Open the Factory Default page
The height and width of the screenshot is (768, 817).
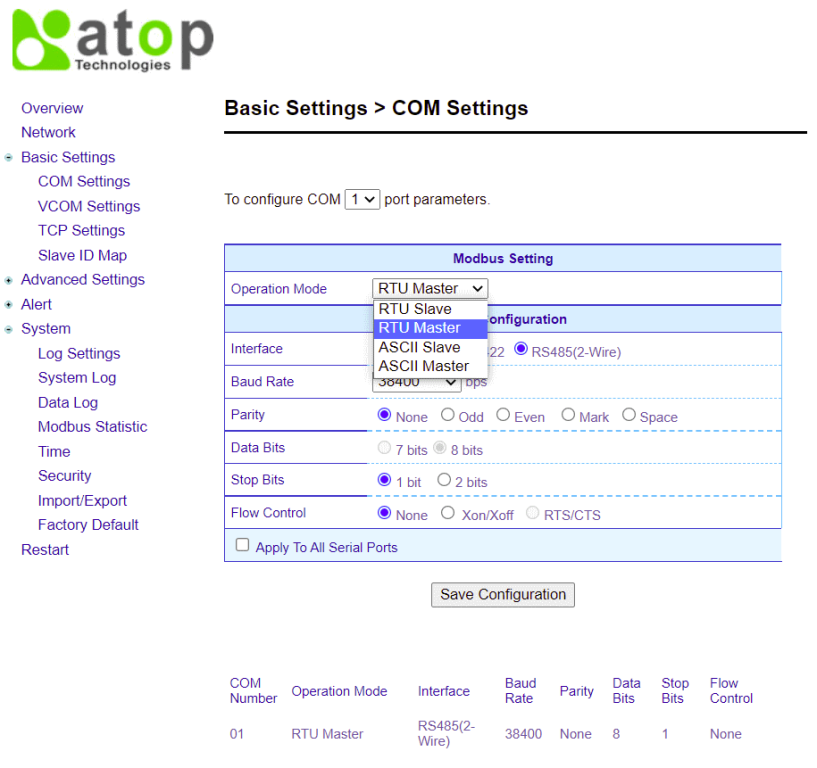pos(88,525)
